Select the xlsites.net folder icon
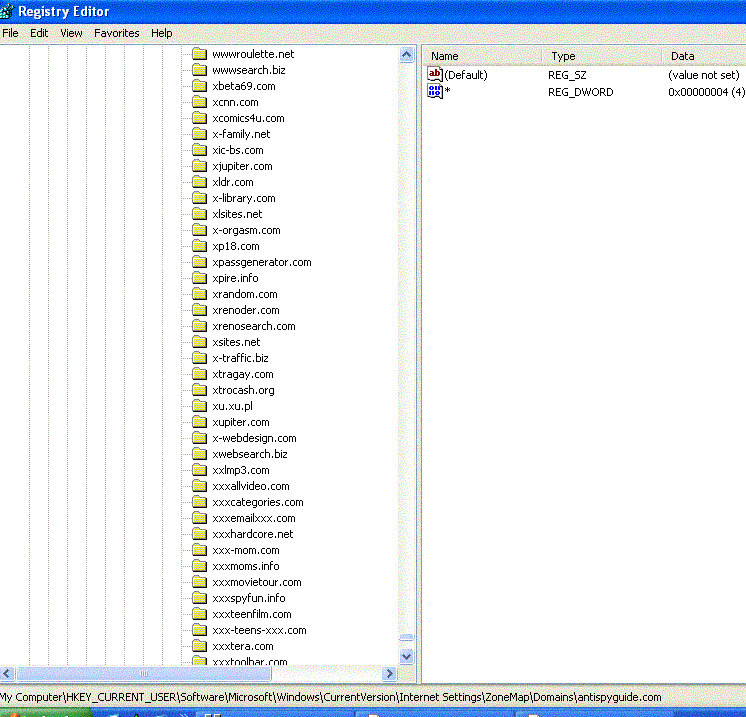The image size is (746, 717). [199, 214]
